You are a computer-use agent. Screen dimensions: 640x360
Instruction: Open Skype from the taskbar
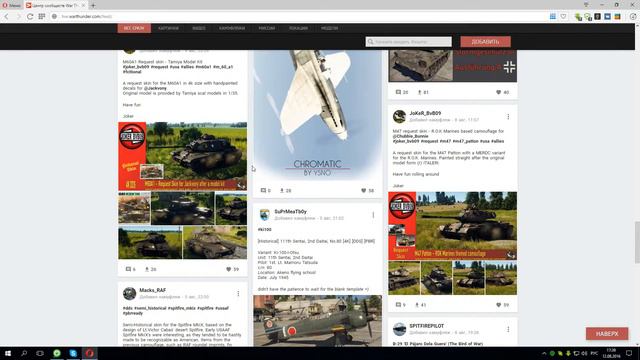click(x=73, y=353)
